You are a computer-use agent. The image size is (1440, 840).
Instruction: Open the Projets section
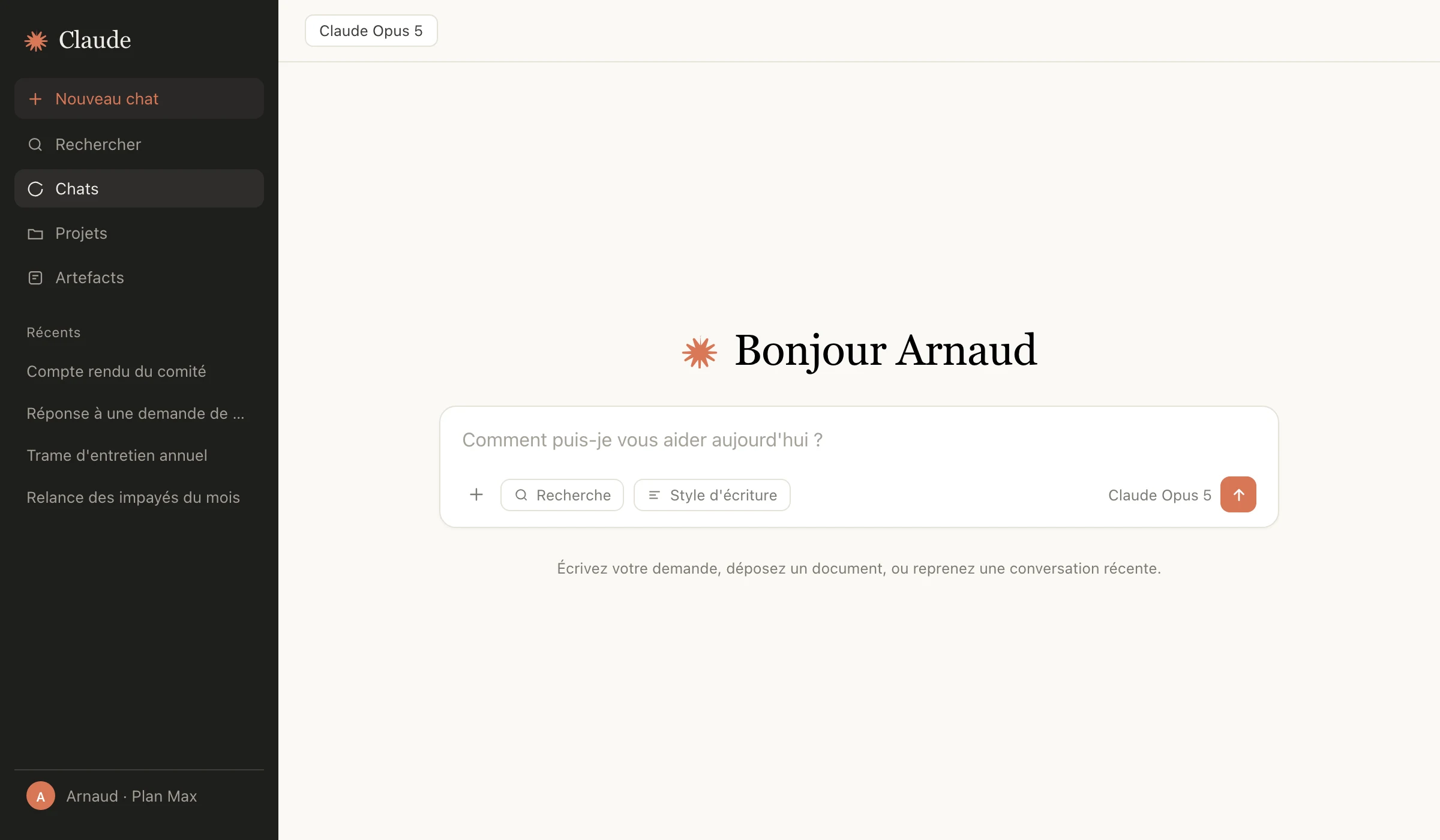tap(139, 233)
